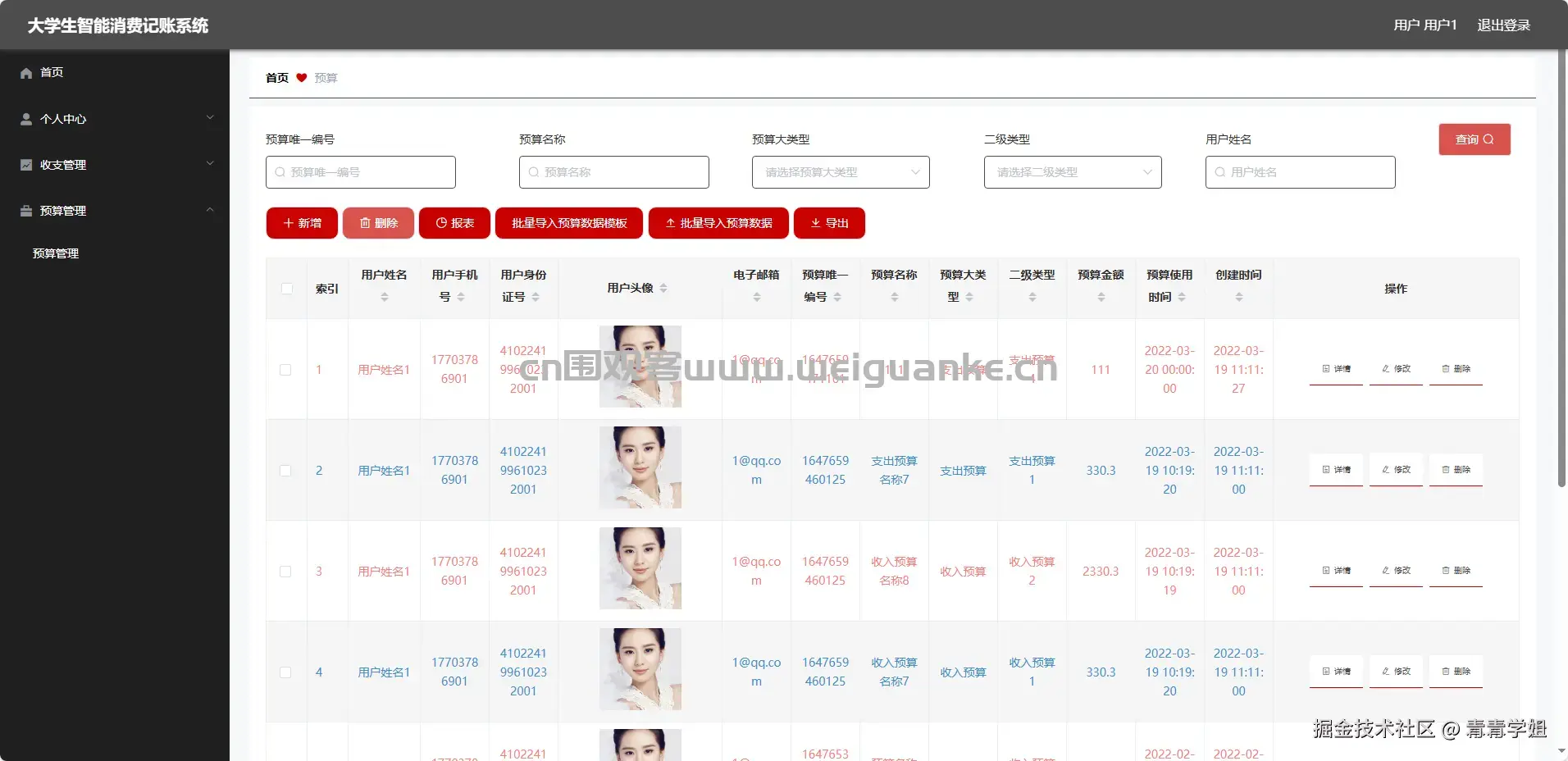The image size is (1568, 761).
Task: Click the 111 budget amount cell
Action: [1101, 370]
